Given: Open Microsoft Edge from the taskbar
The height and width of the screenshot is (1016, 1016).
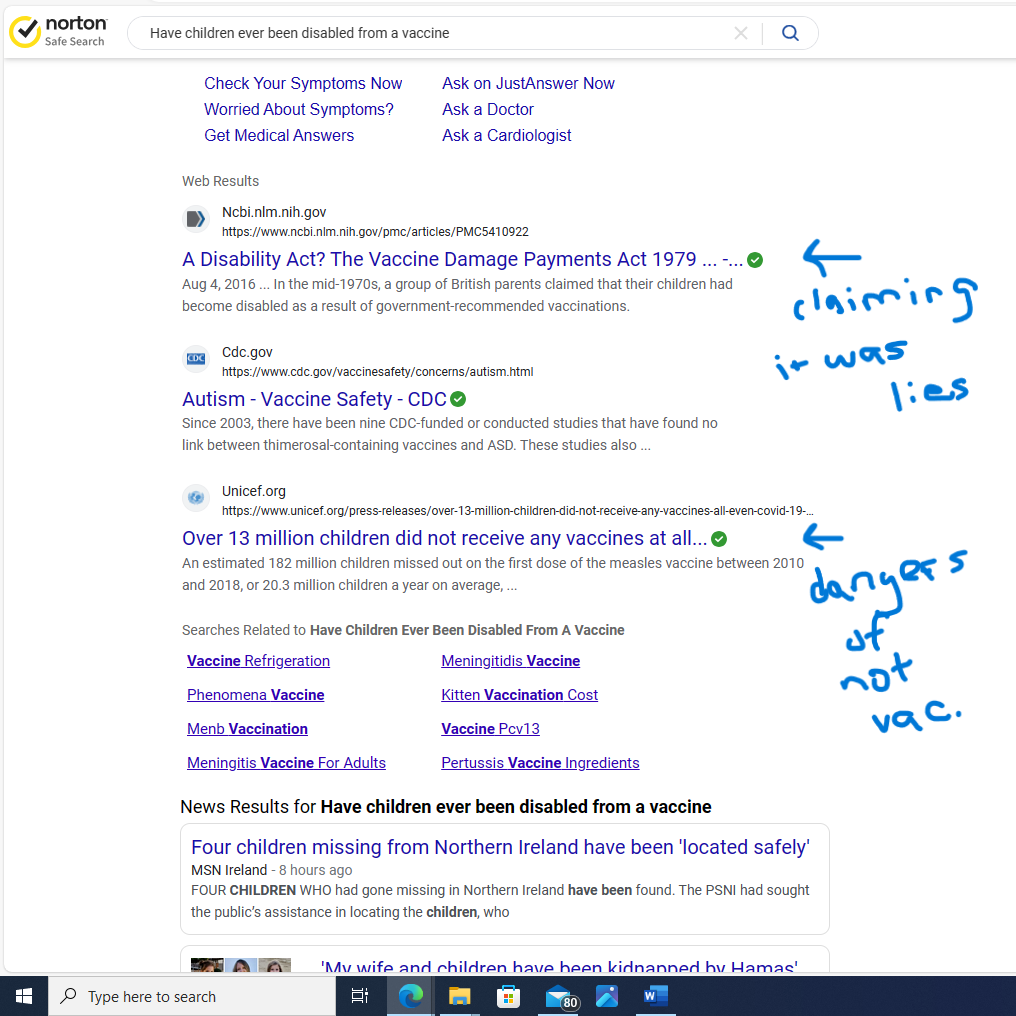Looking at the screenshot, I should pyautogui.click(x=410, y=996).
